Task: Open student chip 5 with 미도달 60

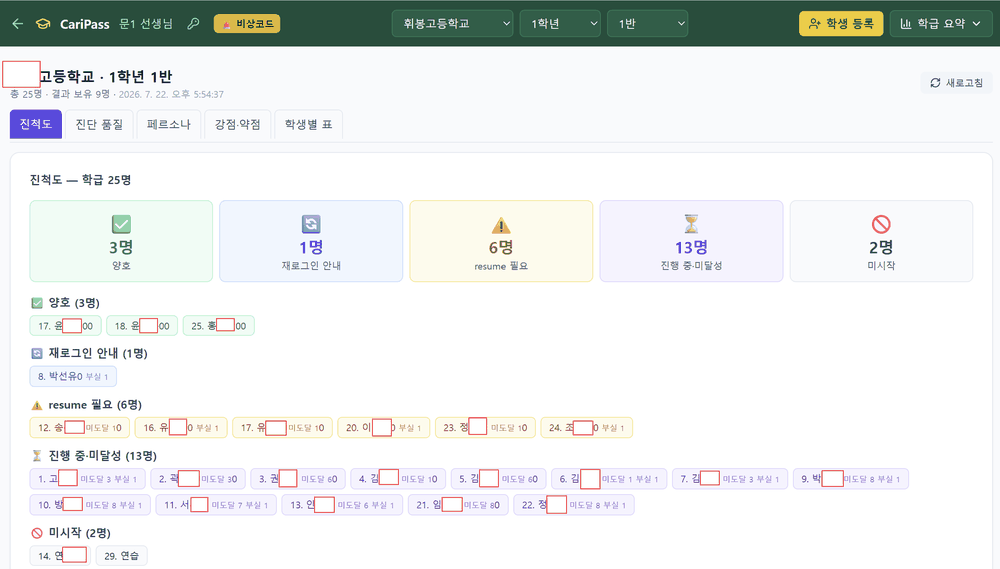Action: tap(498, 479)
